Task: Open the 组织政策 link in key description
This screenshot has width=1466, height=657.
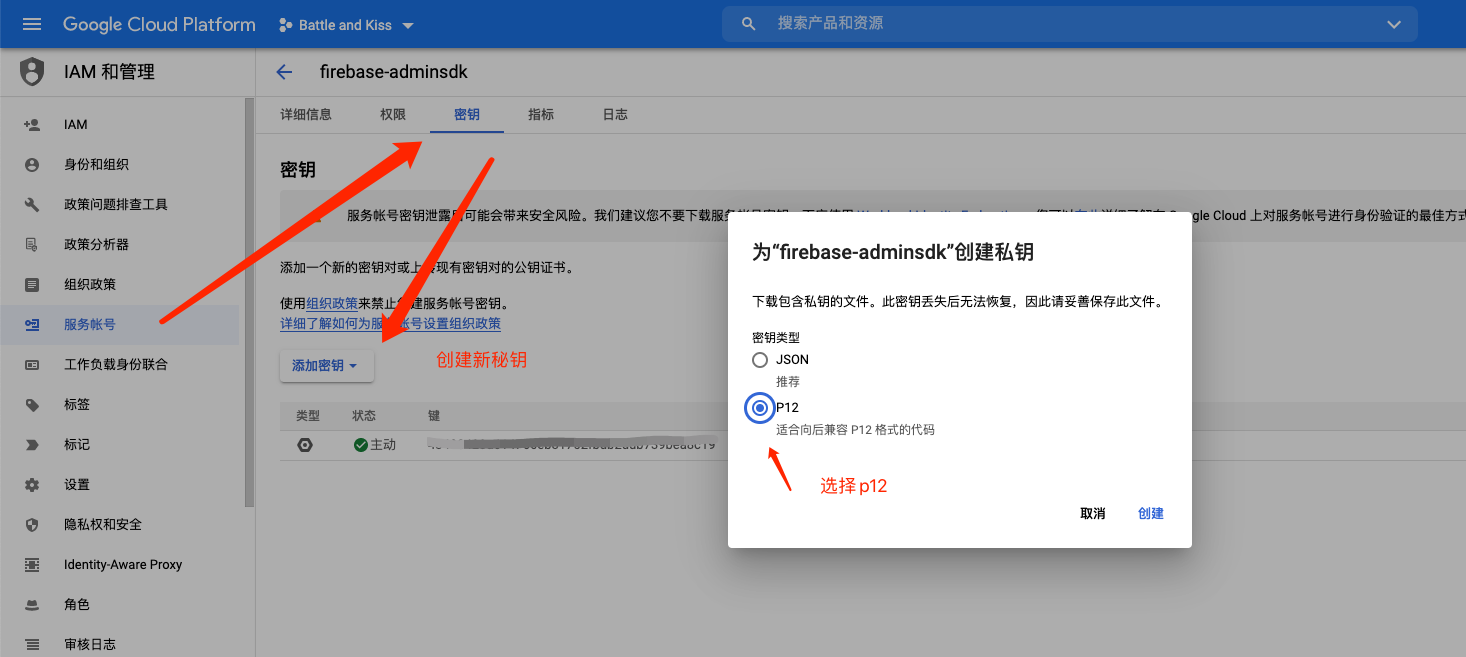Action: 333,304
